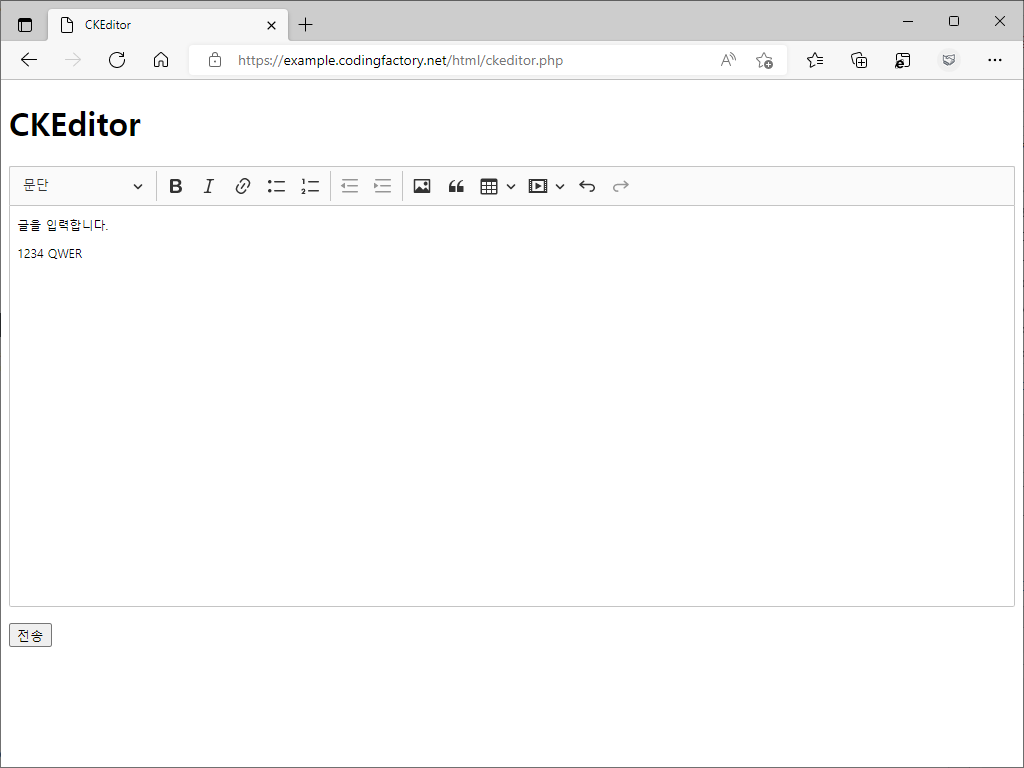
Task: Expand the table dropdown arrow
Action: pyautogui.click(x=511, y=187)
